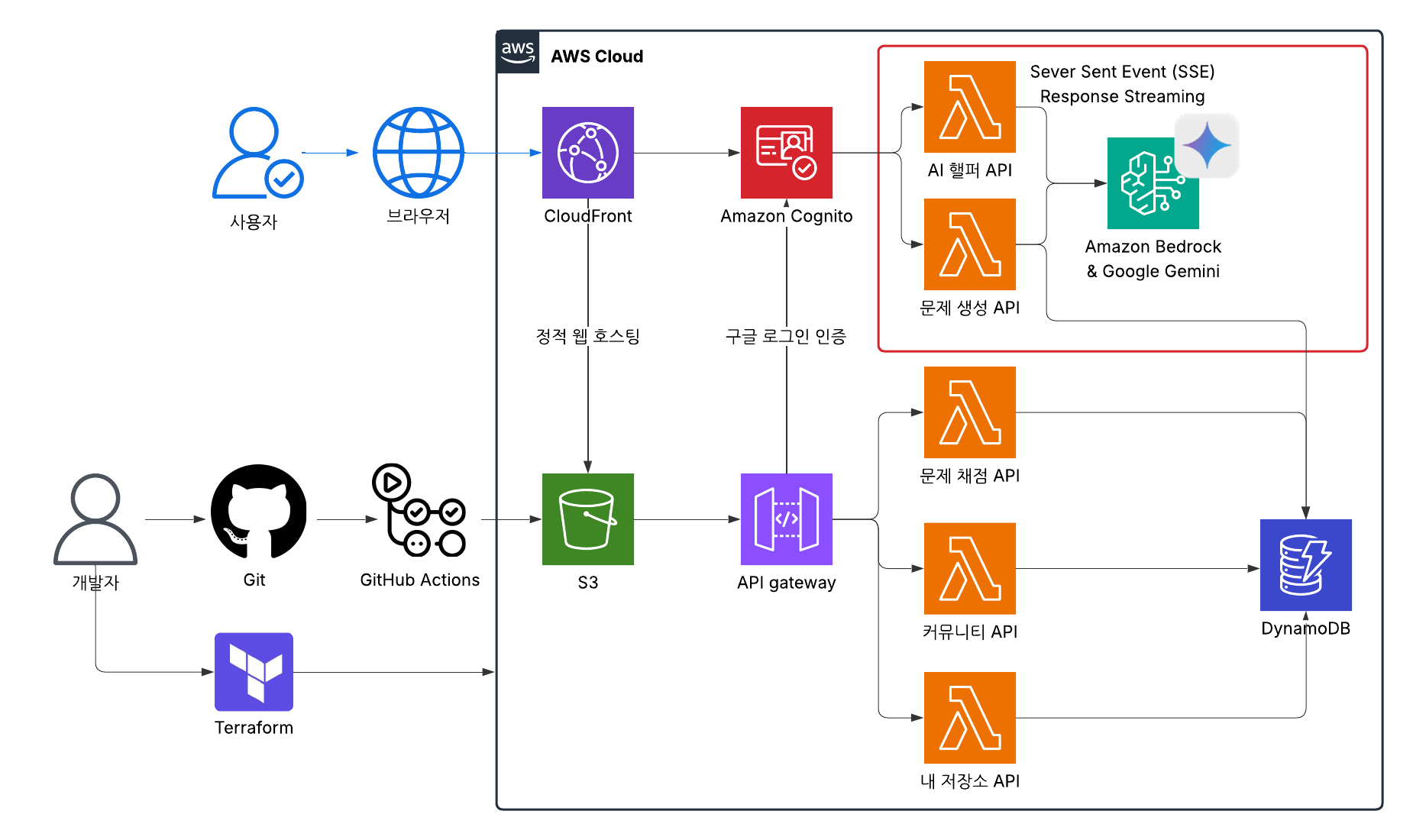
Task: Select the 브라우저 globe icon
Action: 419,153
